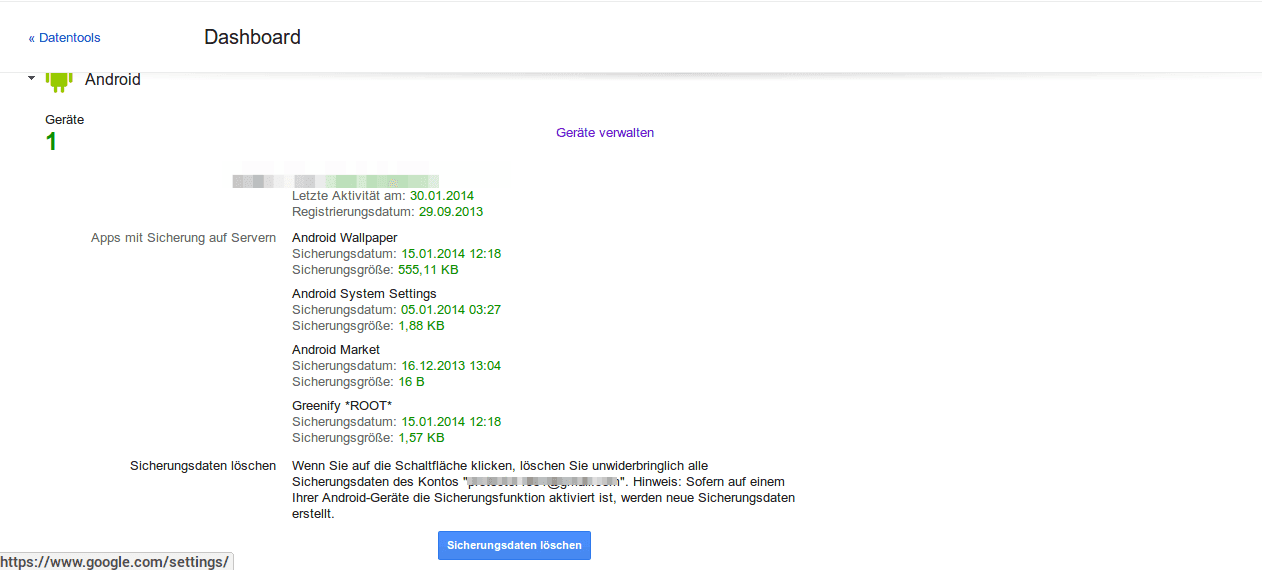Click the Letzte Aktivität date 30.01.2014
The width and height of the screenshot is (1262, 570).
pyautogui.click(x=442, y=196)
